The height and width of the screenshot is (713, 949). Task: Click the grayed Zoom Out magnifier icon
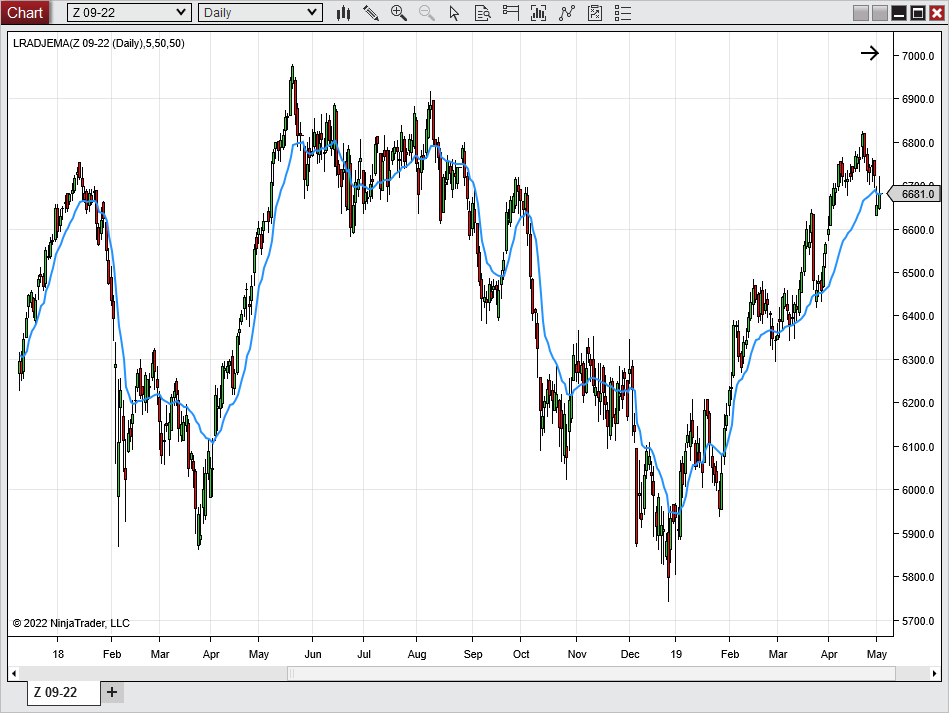pos(425,13)
